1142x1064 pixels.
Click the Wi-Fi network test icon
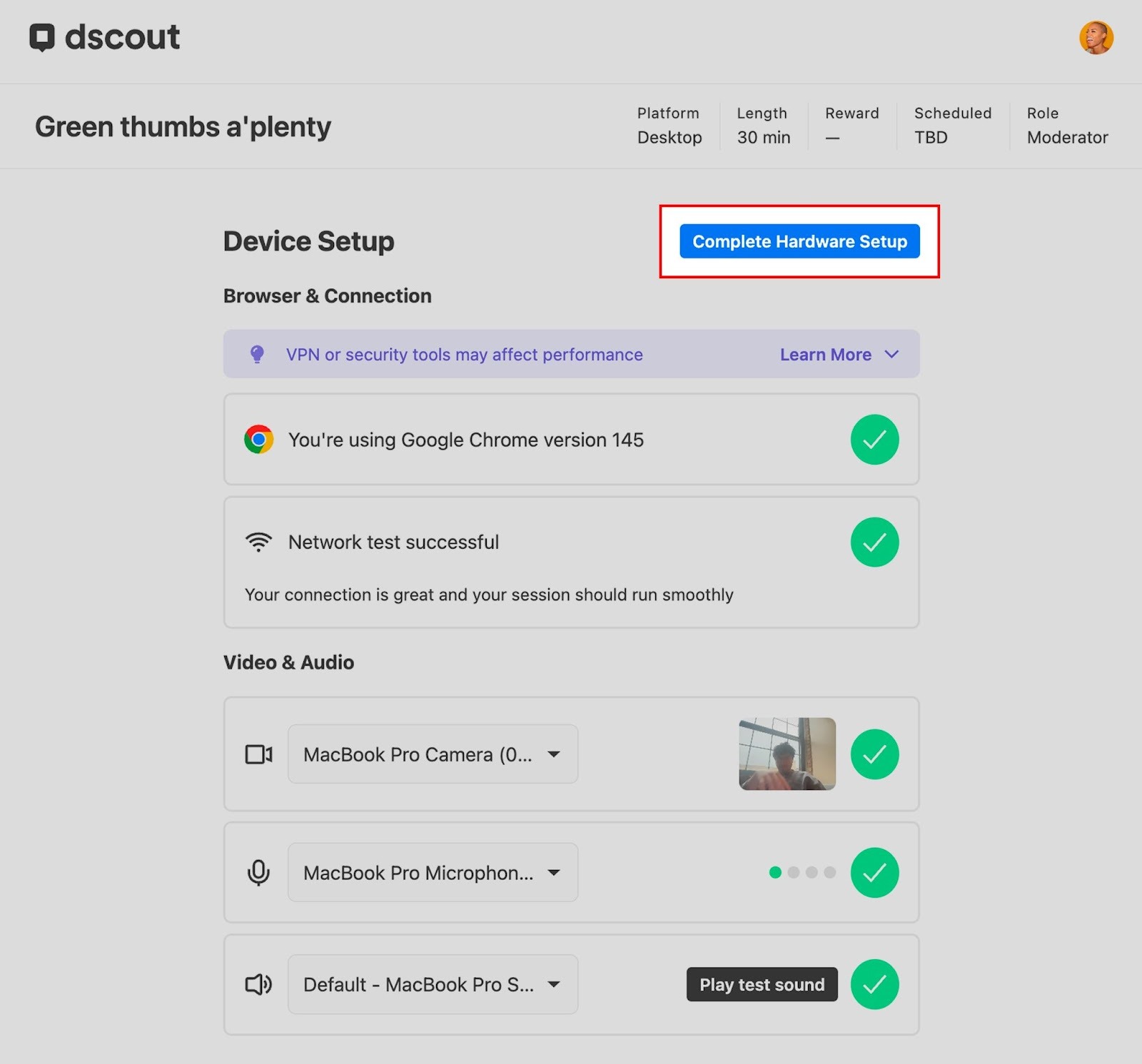[258, 542]
